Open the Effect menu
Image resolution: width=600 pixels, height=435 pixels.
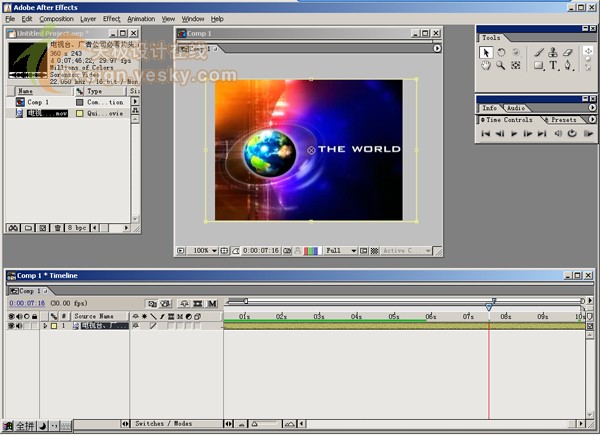[x=111, y=19]
